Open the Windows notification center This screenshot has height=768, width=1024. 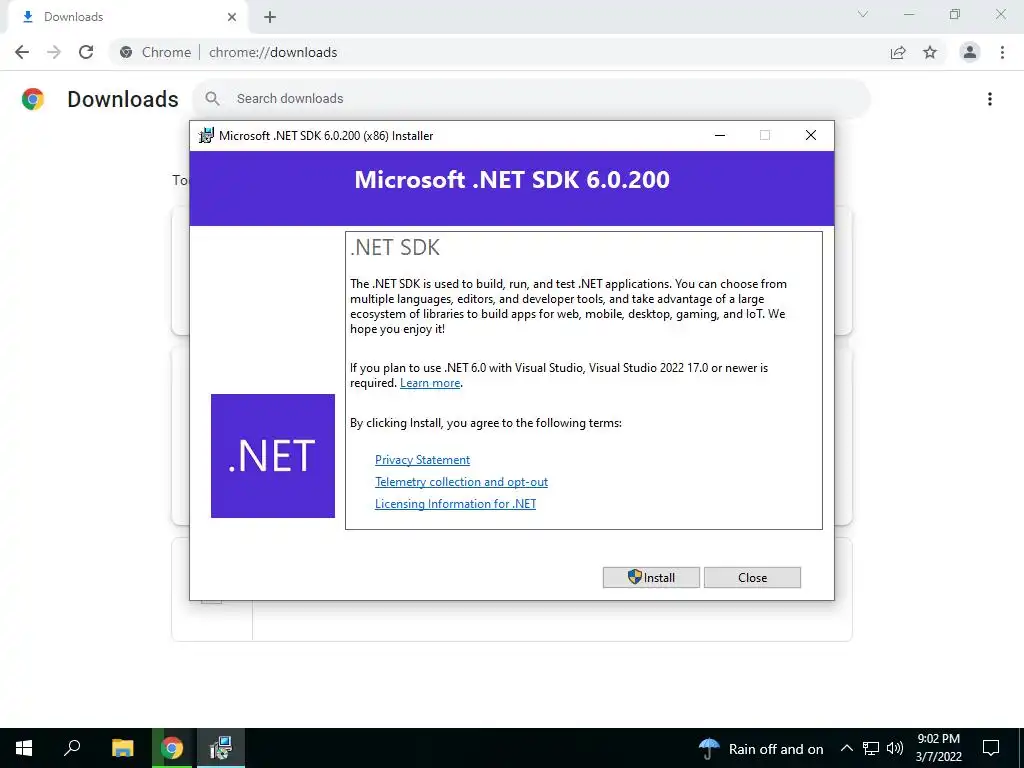pos(991,748)
